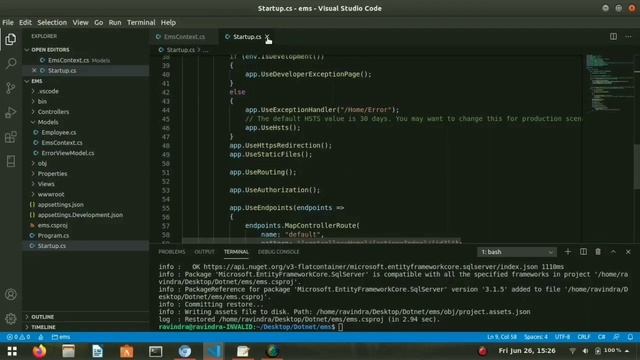The width and height of the screenshot is (640, 360).
Task: Switch to the Debug Console tab
Action: (x=278, y=252)
